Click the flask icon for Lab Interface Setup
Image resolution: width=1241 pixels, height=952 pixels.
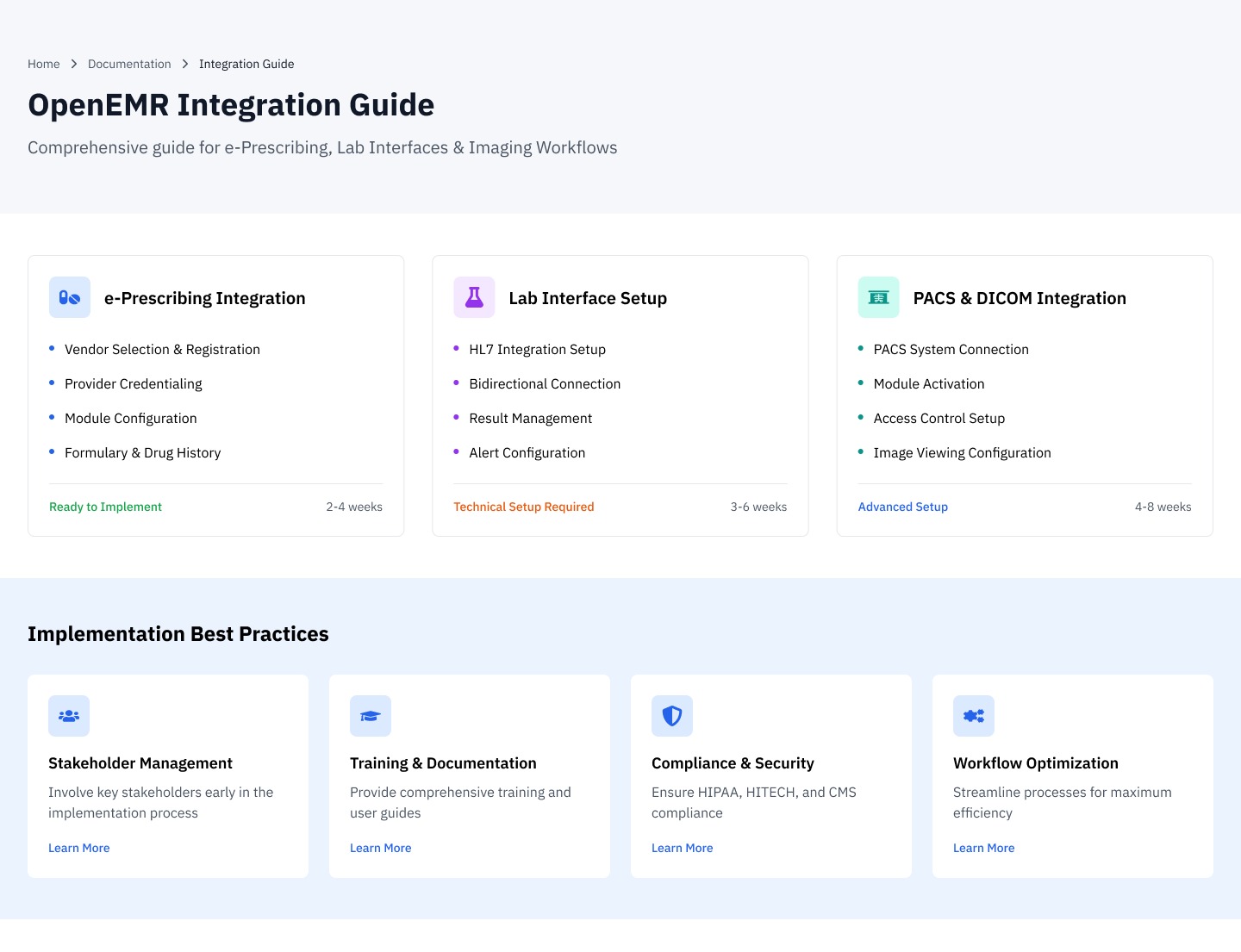click(474, 297)
